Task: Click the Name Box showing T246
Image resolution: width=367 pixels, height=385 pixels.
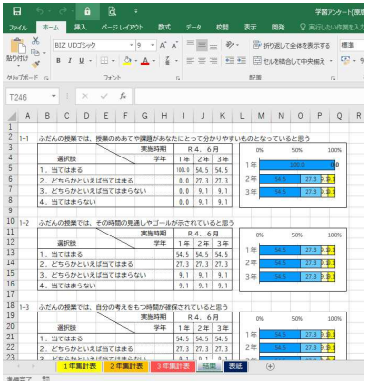Action: pyautogui.click(x=32, y=97)
